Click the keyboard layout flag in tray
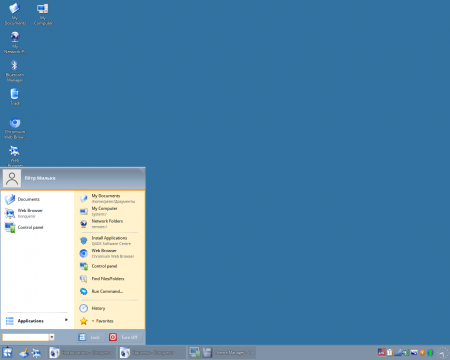The image size is (450, 360). point(381,352)
